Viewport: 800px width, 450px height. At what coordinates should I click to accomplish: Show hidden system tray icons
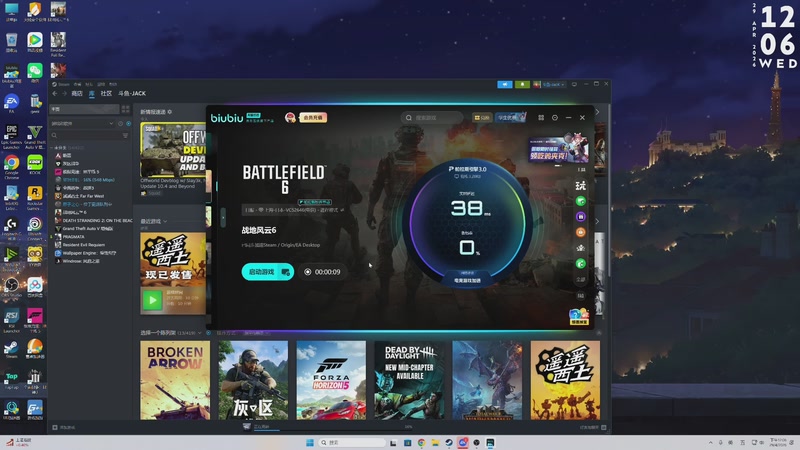coord(711,442)
